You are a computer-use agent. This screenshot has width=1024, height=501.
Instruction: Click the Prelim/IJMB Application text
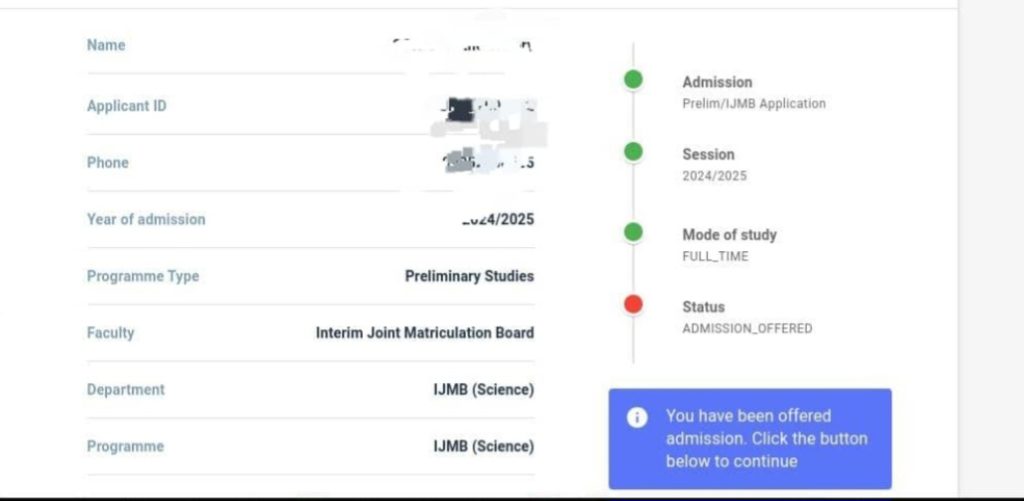coord(754,103)
